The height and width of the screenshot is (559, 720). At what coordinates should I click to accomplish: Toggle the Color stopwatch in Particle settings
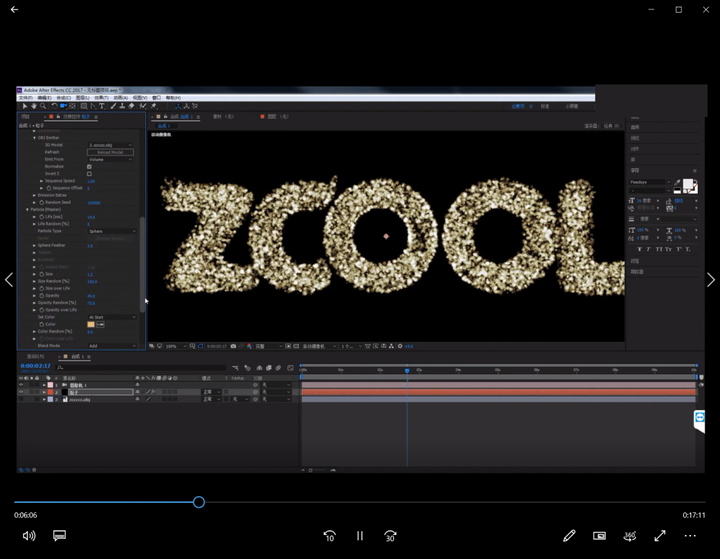42,324
